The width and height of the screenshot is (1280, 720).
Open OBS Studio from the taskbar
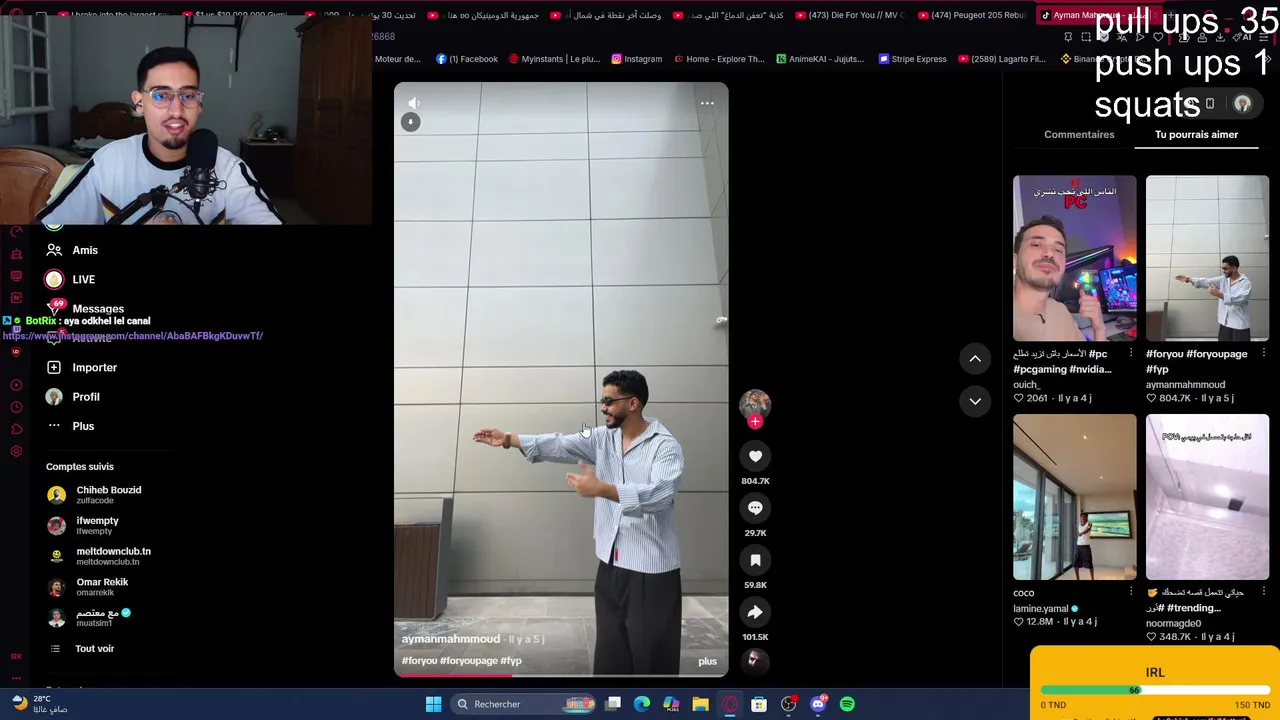tap(789, 704)
